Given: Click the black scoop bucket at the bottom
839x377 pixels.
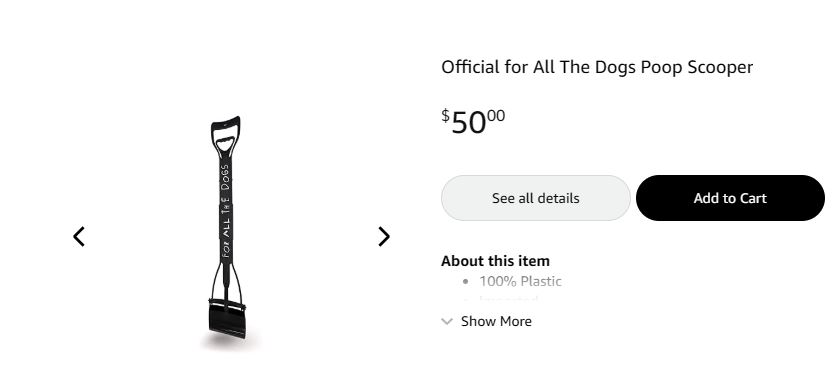Looking at the screenshot, I should click(x=227, y=318).
